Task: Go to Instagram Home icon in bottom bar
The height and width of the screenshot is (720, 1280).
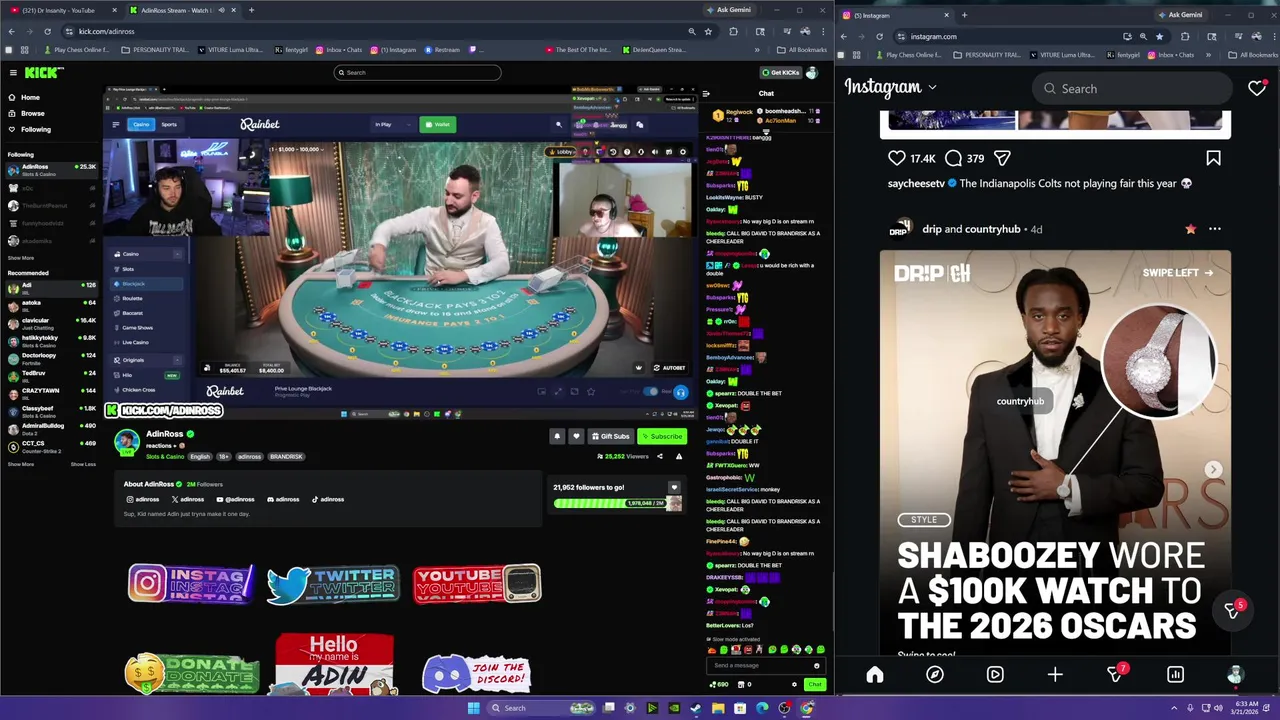Action: (875, 674)
